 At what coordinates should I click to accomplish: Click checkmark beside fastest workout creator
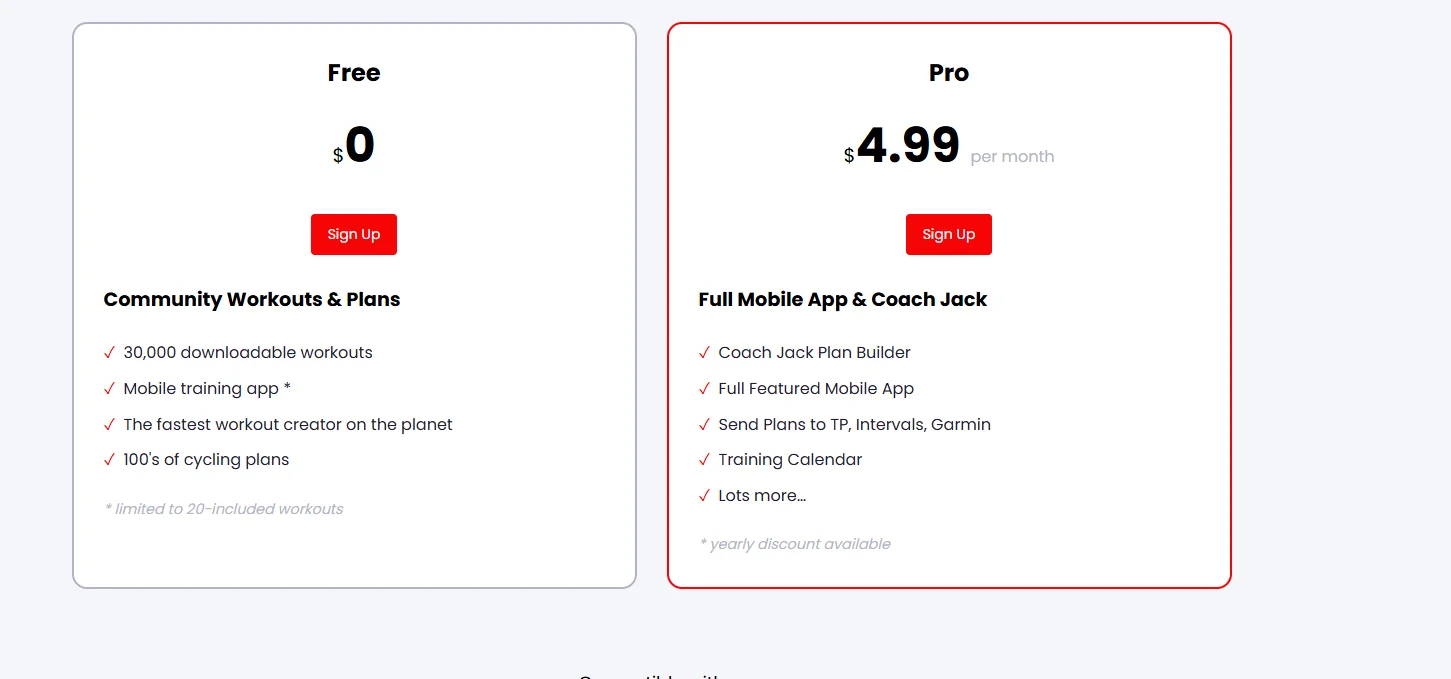point(110,425)
